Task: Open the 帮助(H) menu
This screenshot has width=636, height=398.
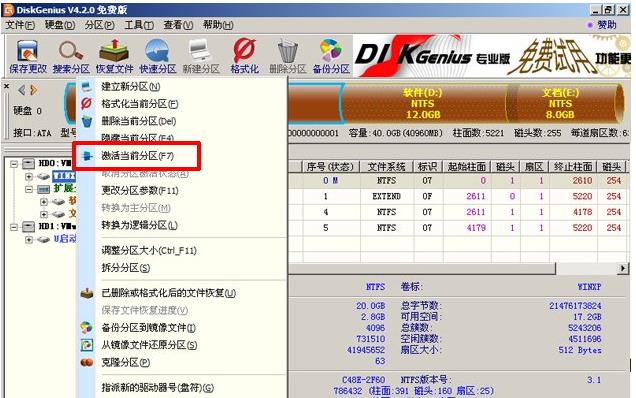Action: 218,25
